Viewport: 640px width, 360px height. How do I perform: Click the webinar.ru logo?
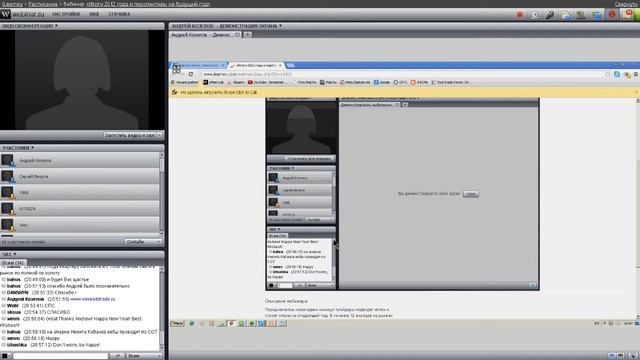(22, 14)
